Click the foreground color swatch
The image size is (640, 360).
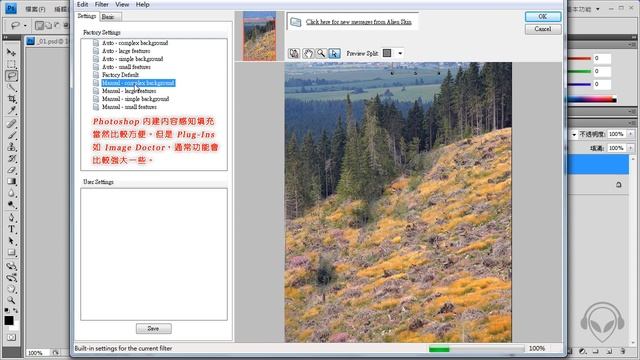click(9, 320)
